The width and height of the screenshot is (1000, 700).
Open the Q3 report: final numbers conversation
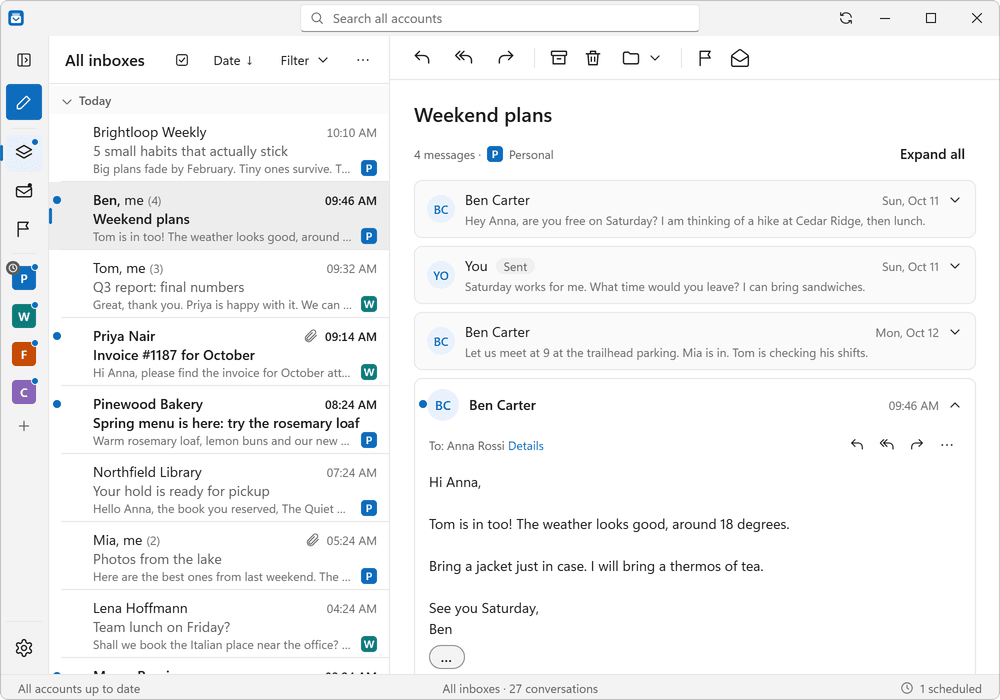(219, 284)
